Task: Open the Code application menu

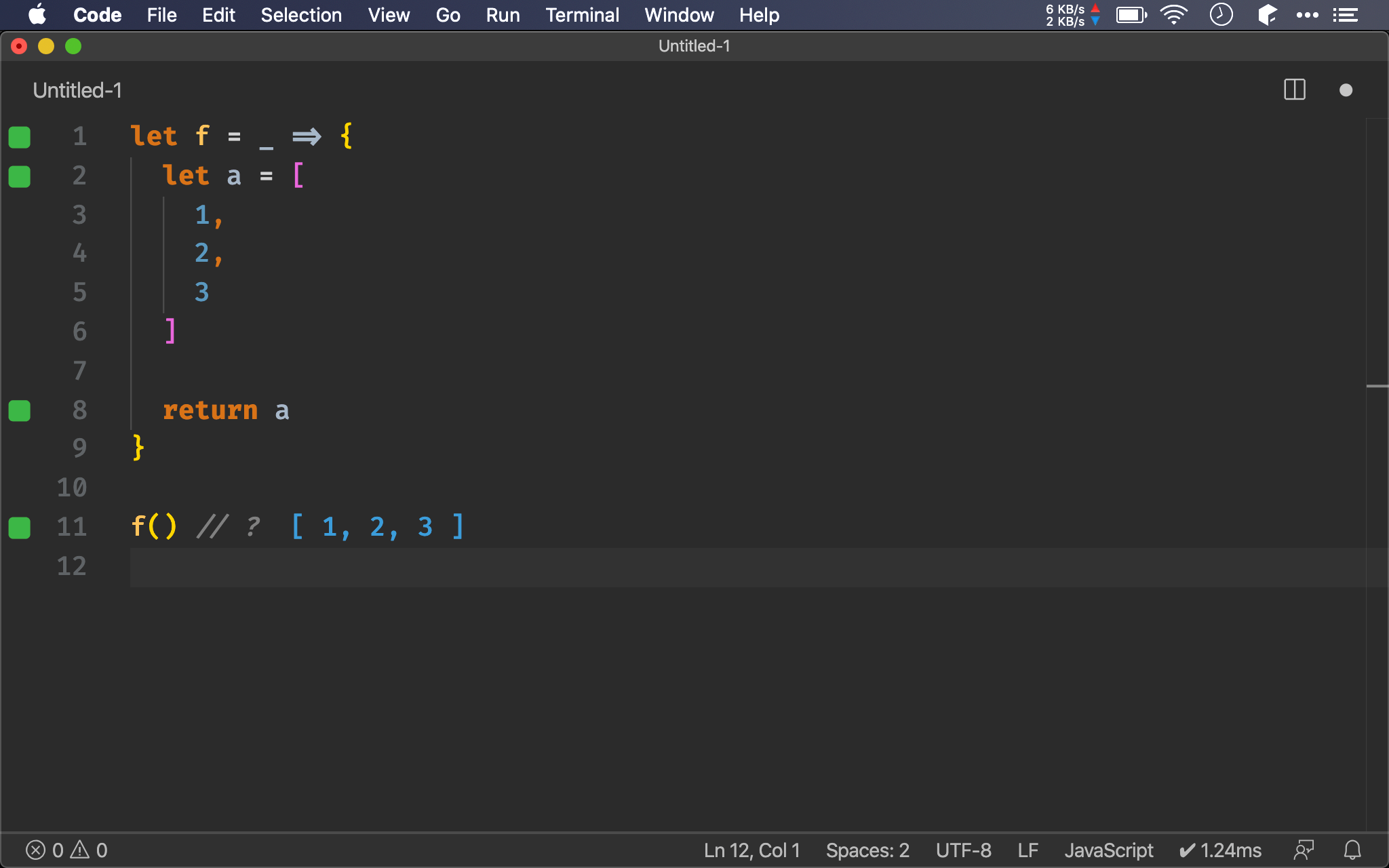Action: coord(97,15)
